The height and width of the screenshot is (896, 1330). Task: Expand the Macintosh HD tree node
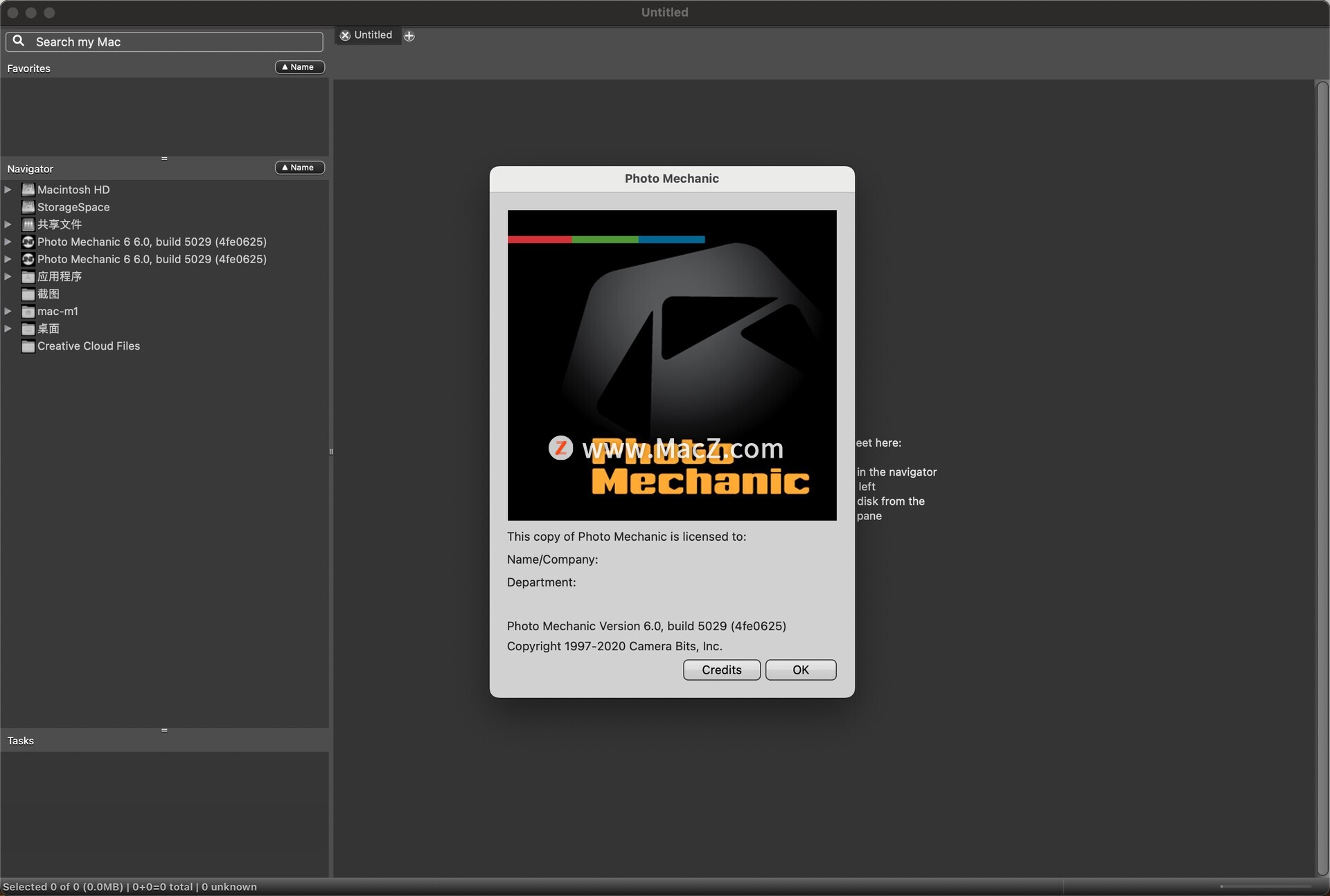click(8, 189)
